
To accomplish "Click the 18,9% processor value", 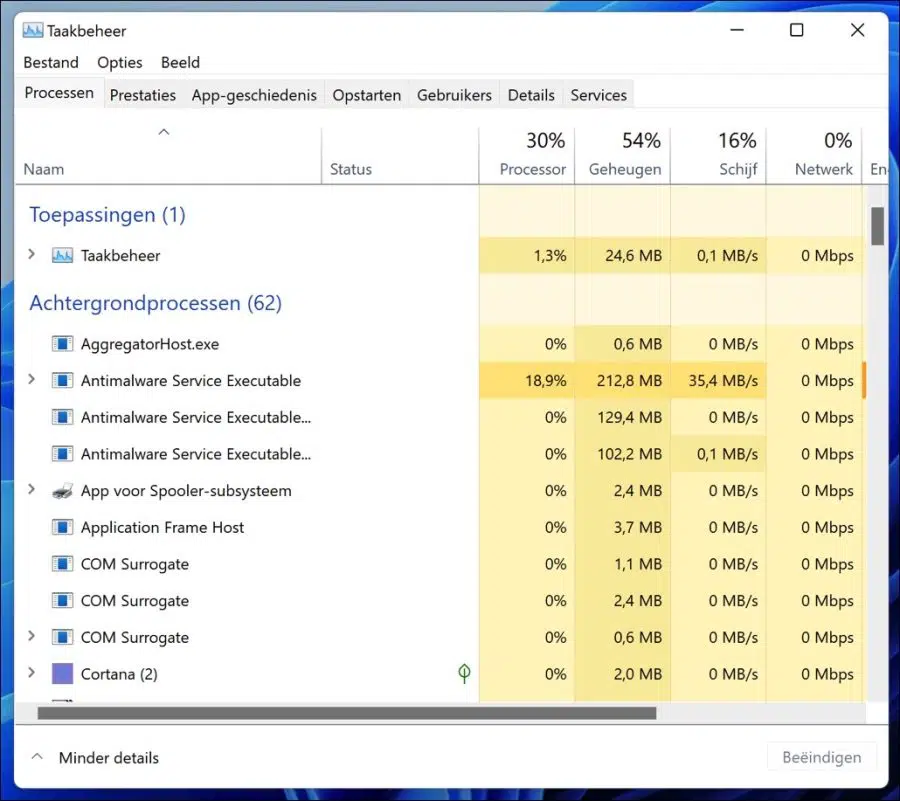I will pyautogui.click(x=546, y=380).
